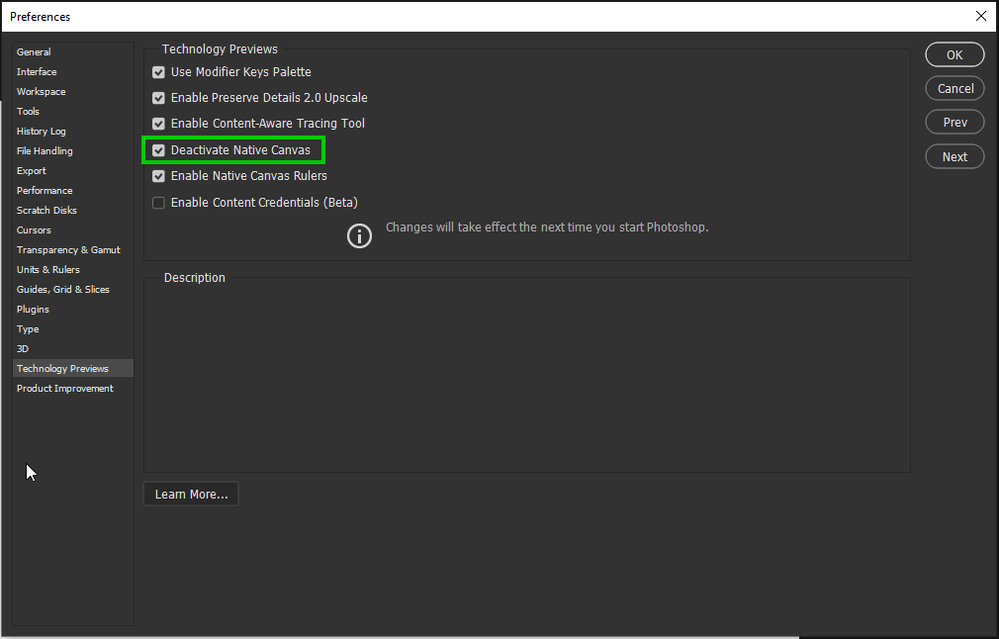Enable Content Credentials (Beta)
This screenshot has width=999, height=639.
(158, 202)
